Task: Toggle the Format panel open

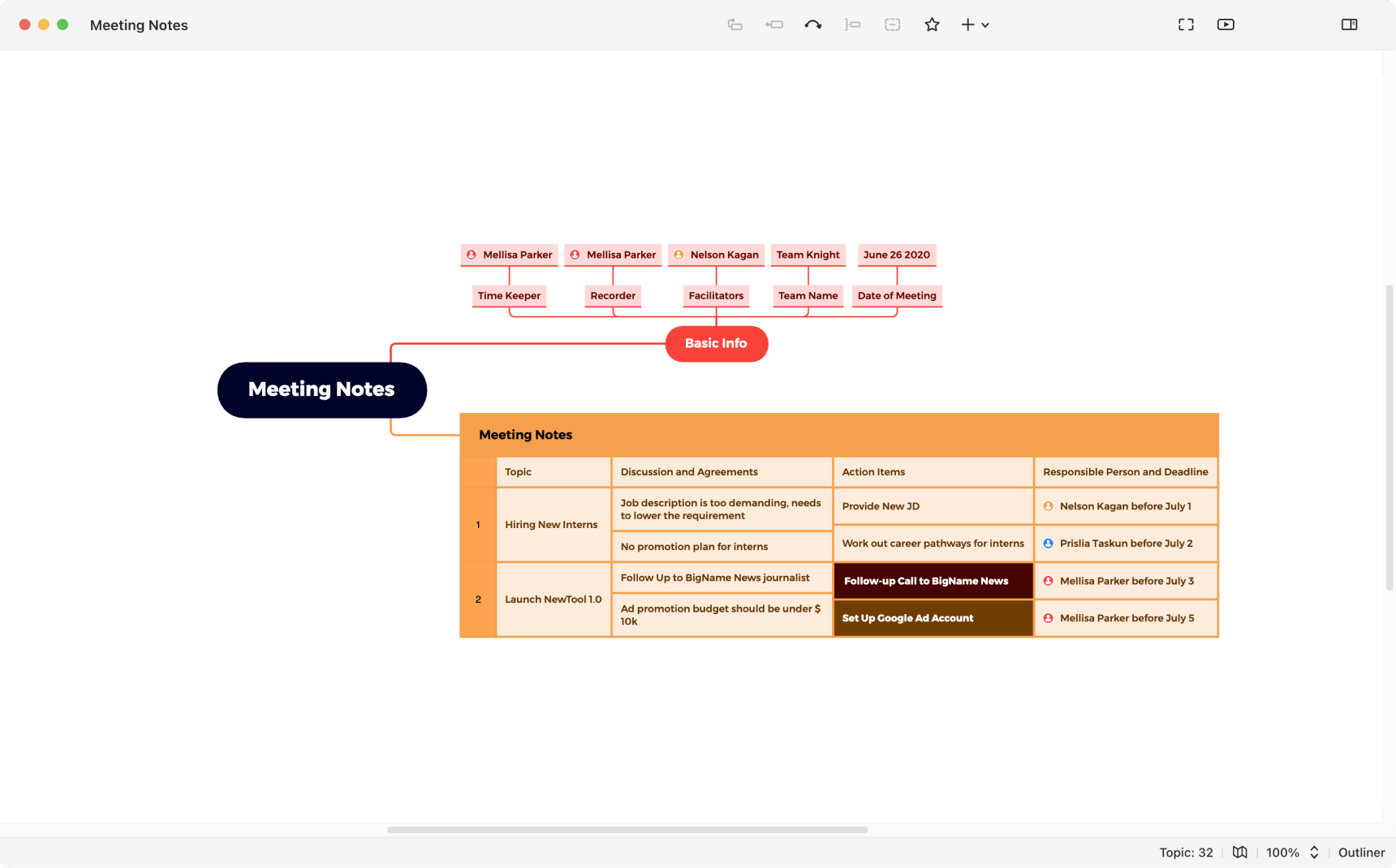Action: click(1350, 24)
